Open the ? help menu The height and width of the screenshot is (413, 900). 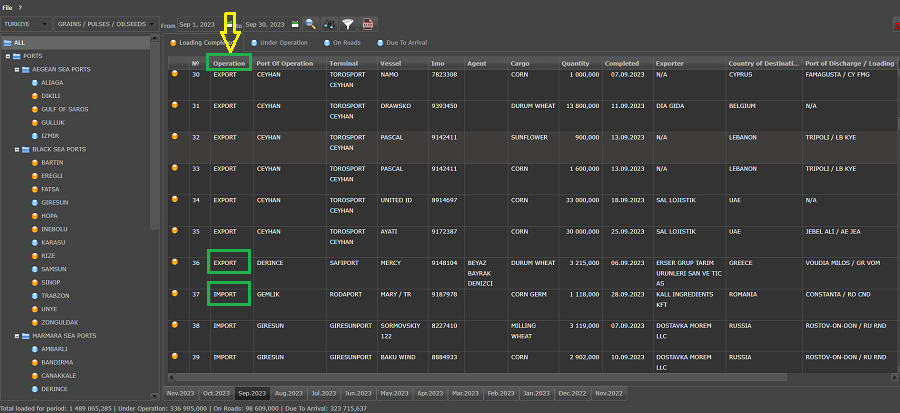click(20, 7)
